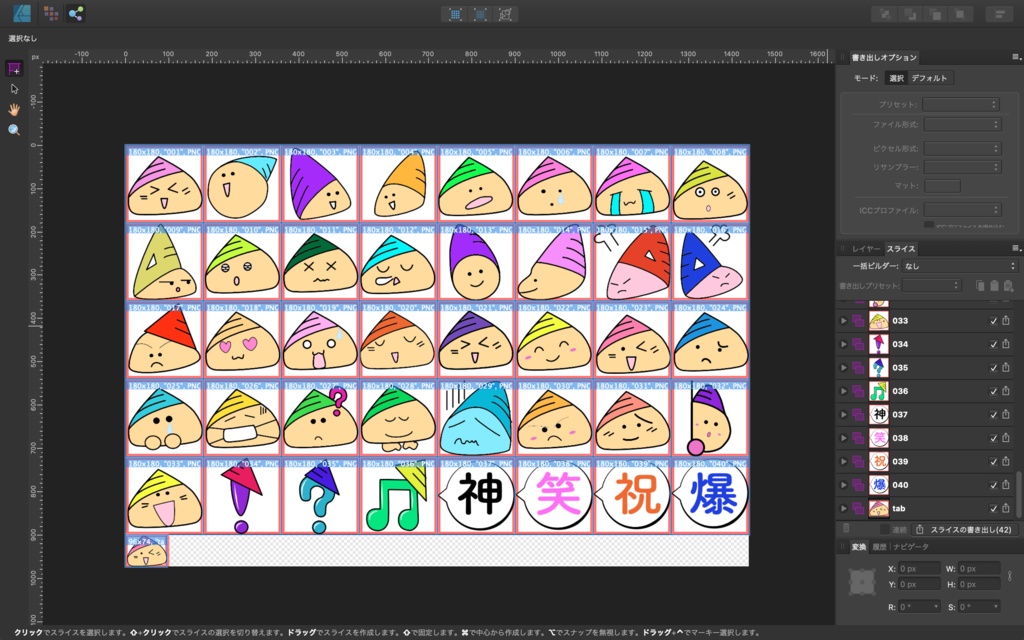
Task: Select the Hand pan tool
Action: pos(13,109)
